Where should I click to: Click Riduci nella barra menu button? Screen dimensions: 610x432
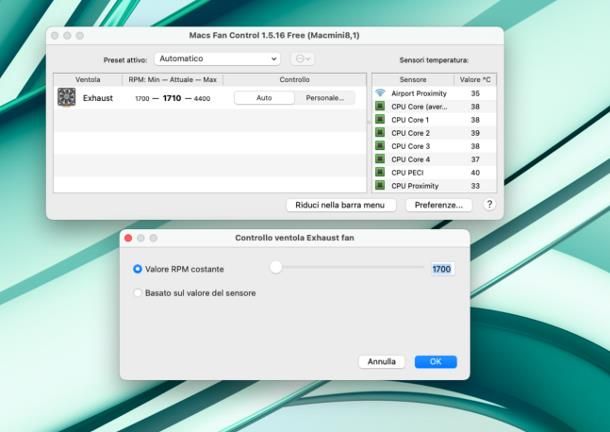pos(341,205)
